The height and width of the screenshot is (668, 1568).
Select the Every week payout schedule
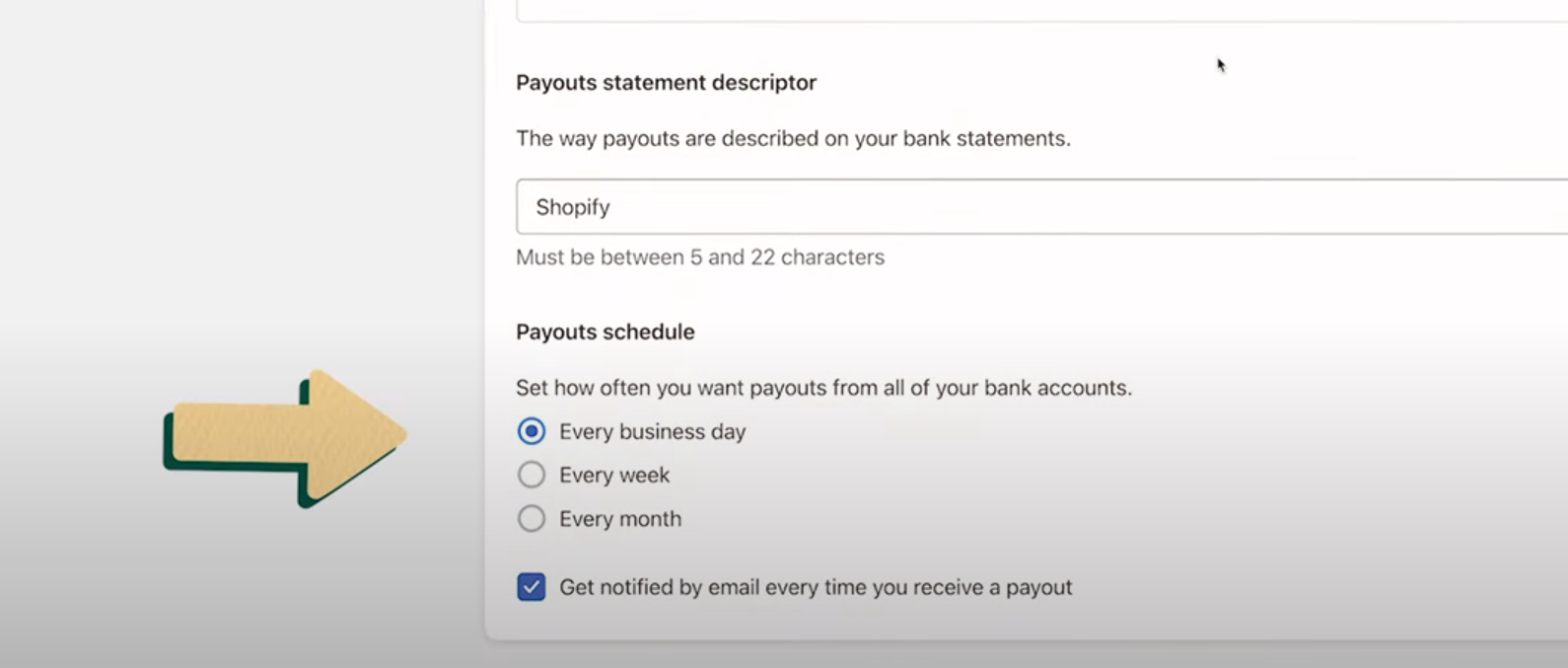point(532,475)
